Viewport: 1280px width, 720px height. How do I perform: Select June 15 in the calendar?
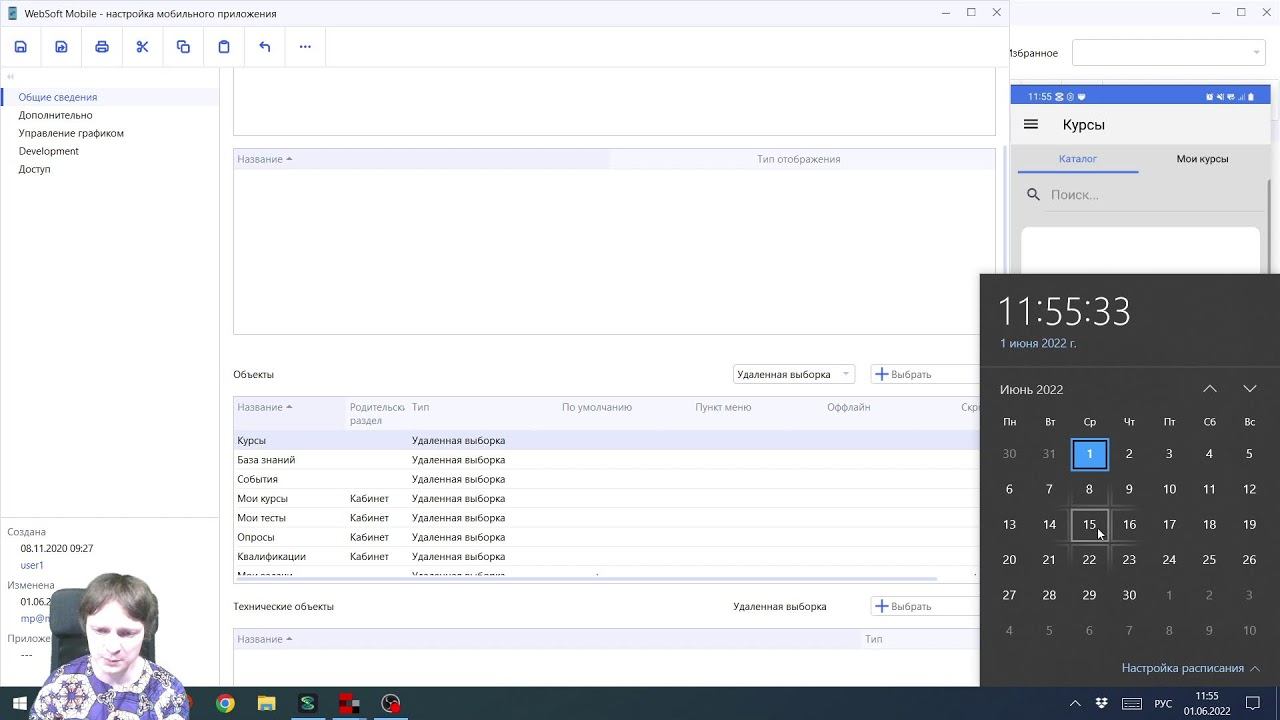[1090, 525]
